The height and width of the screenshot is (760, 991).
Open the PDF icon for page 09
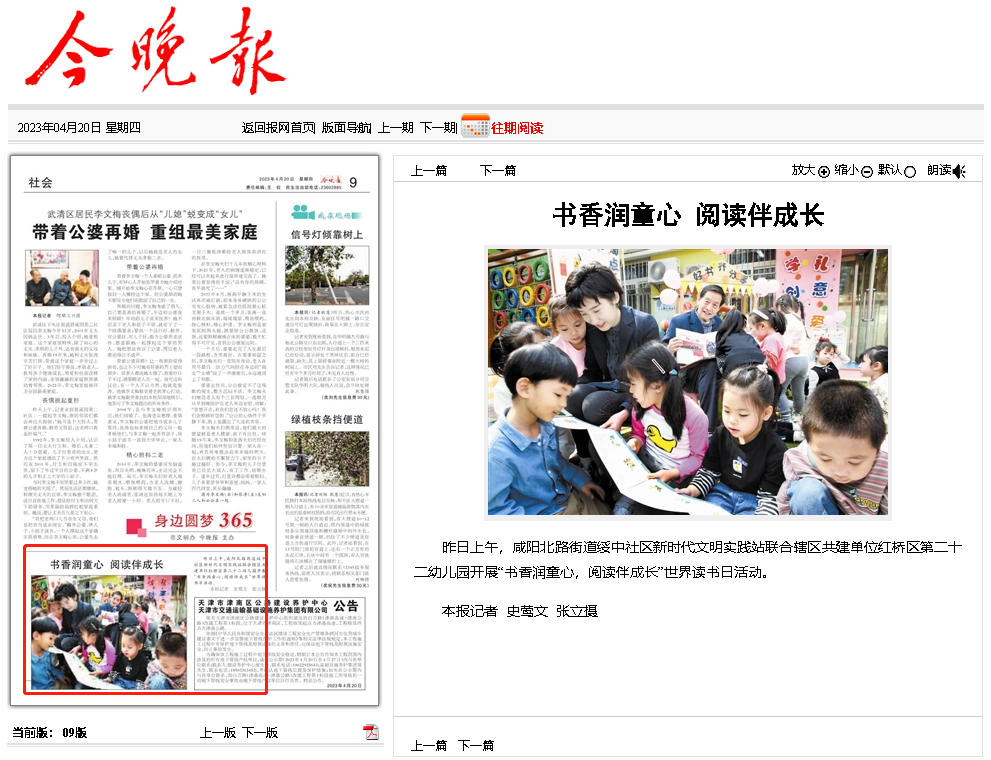372,731
